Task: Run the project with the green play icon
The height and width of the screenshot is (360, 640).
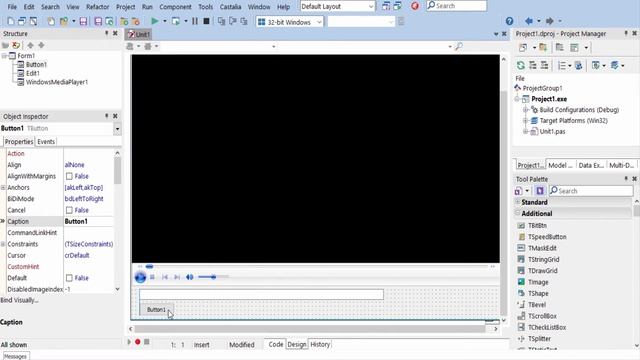Action: [x=155, y=21]
